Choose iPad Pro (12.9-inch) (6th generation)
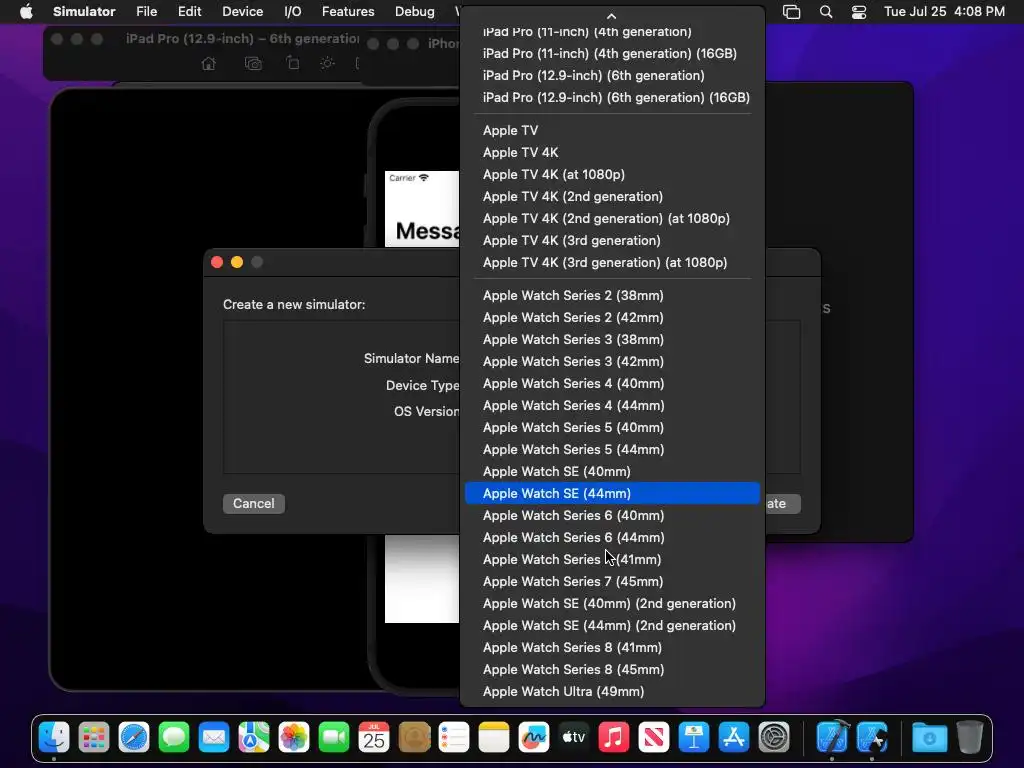Viewport: 1024px width, 768px height. coord(613,76)
